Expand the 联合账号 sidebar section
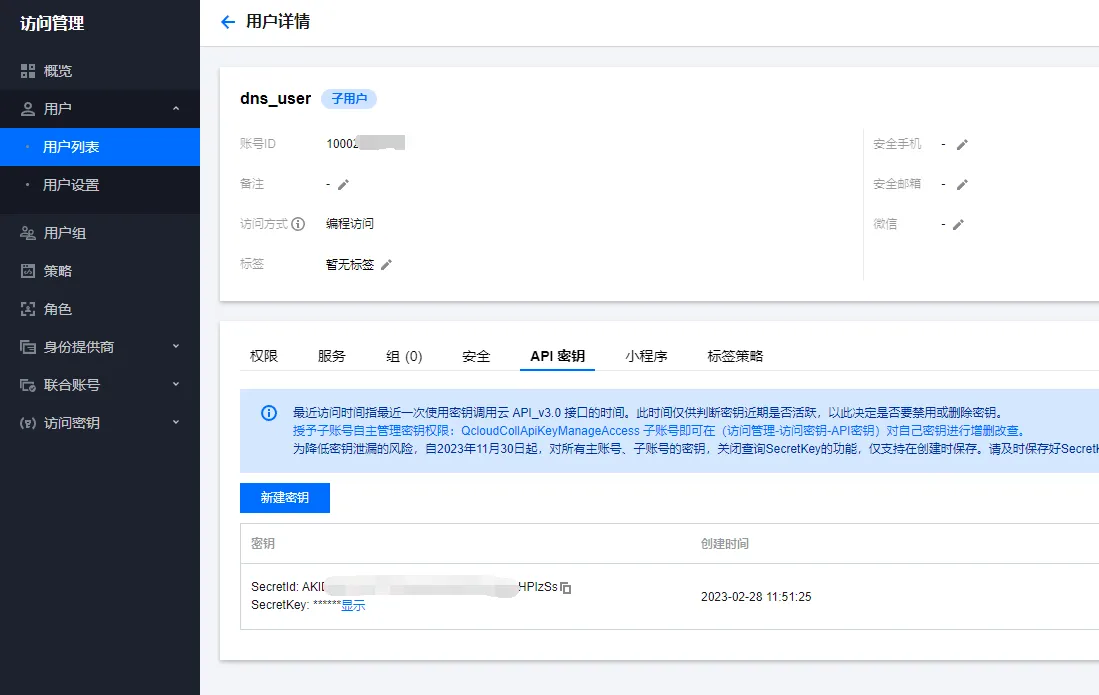The image size is (1099, 695). coord(176,385)
